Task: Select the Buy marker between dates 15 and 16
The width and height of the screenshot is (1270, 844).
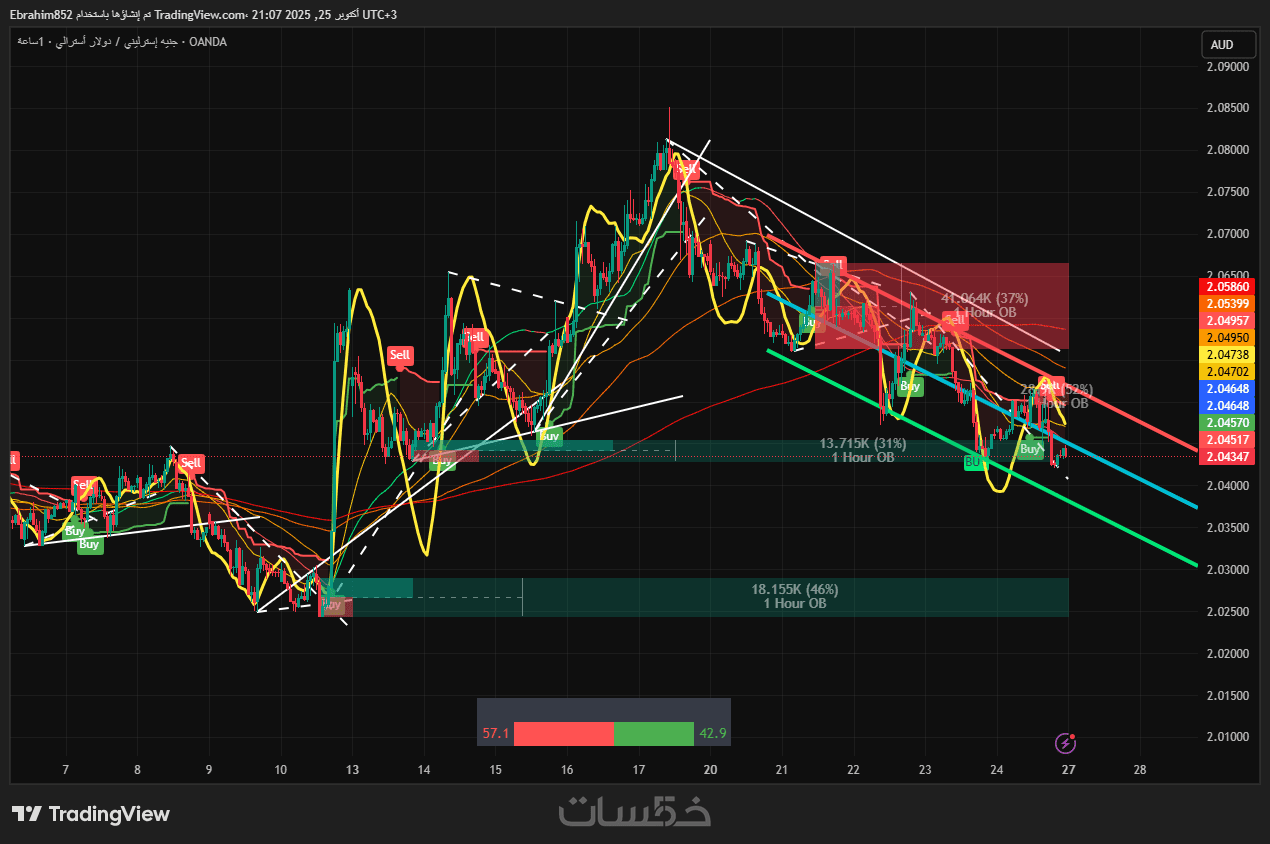Action: coord(549,435)
